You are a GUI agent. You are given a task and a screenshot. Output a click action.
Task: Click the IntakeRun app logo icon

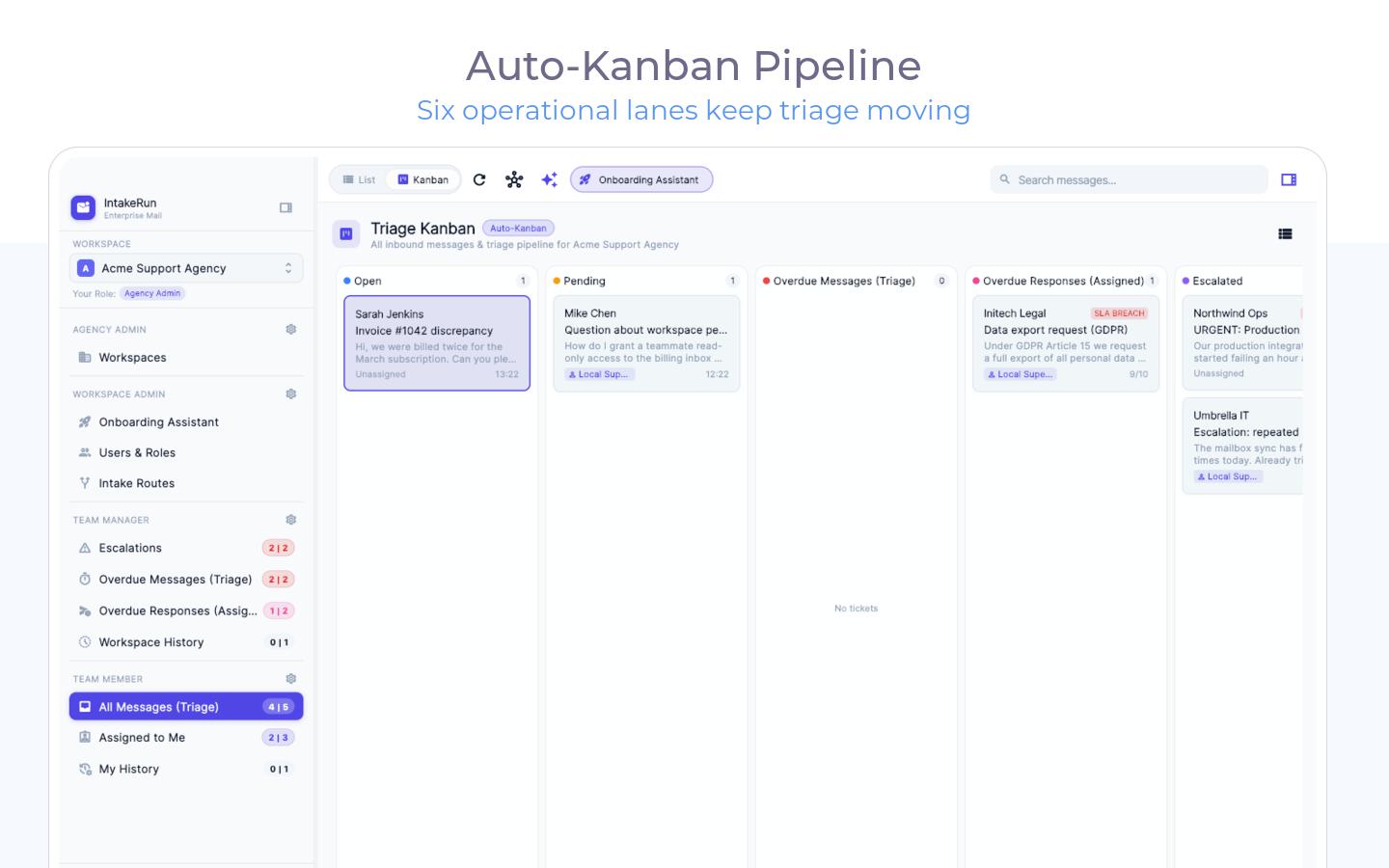pyautogui.click(x=83, y=207)
